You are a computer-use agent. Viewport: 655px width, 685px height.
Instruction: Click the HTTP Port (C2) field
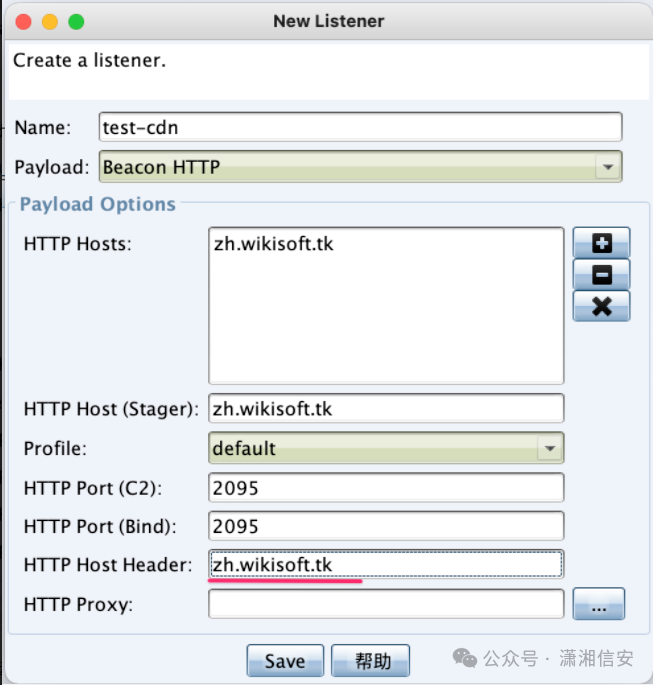[385, 487]
